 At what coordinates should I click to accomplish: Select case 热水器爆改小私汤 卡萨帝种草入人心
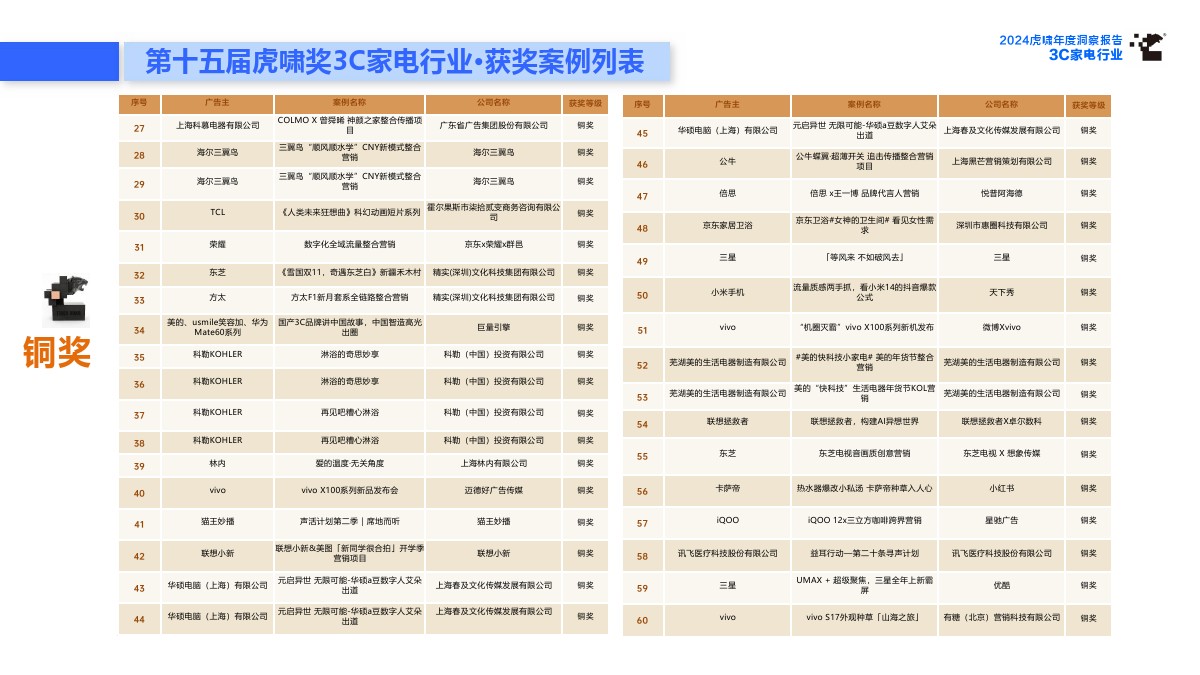click(863, 488)
